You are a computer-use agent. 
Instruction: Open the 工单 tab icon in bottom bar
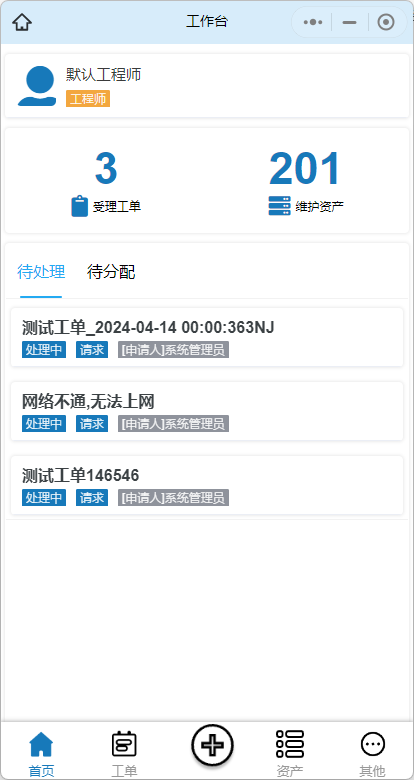coord(124,744)
